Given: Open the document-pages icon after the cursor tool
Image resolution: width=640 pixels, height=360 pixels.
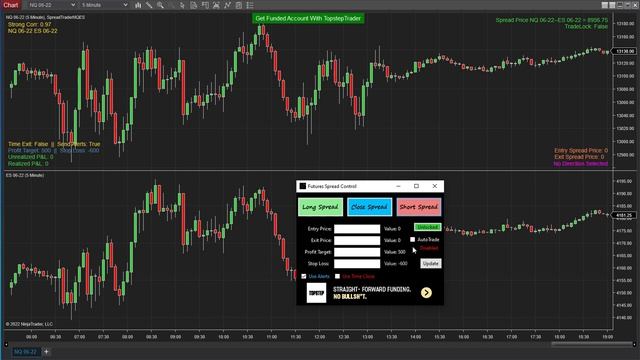Looking at the screenshot, I should (x=193, y=5).
